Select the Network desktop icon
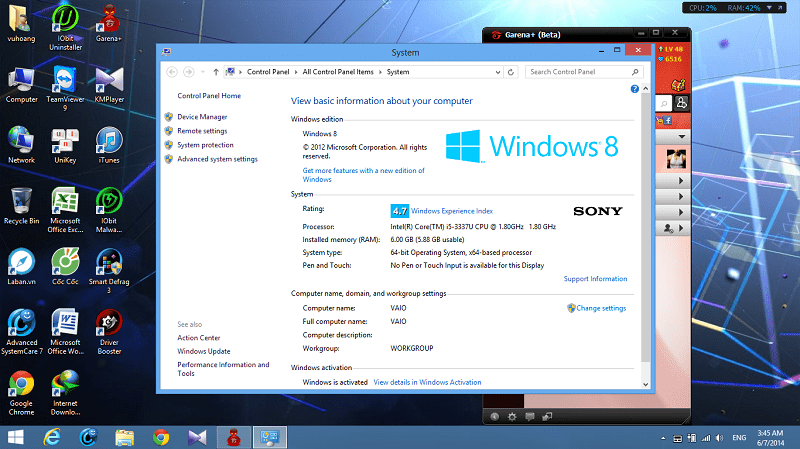Viewport: 800px width, 449px height. [x=21, y=145]
